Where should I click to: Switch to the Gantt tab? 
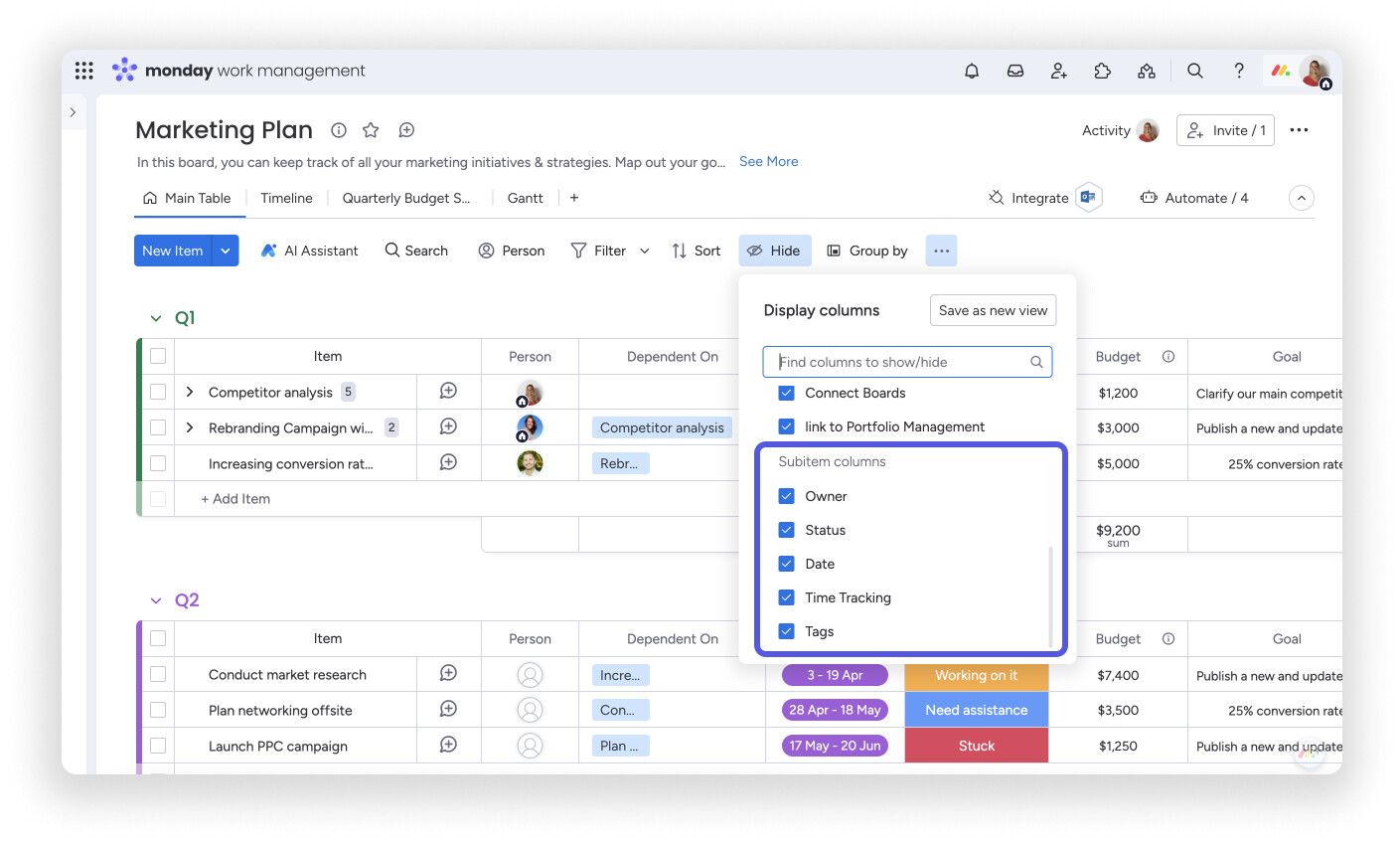(x=525, y=198)
